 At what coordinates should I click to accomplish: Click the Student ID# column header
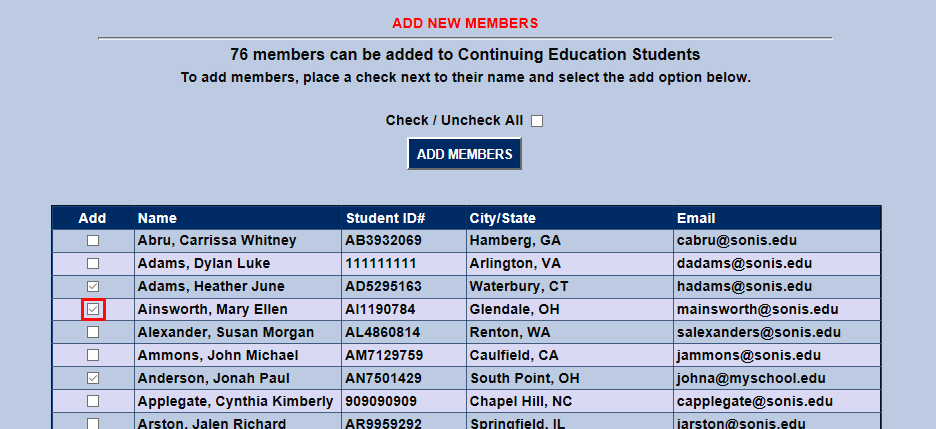pos(386,218)
